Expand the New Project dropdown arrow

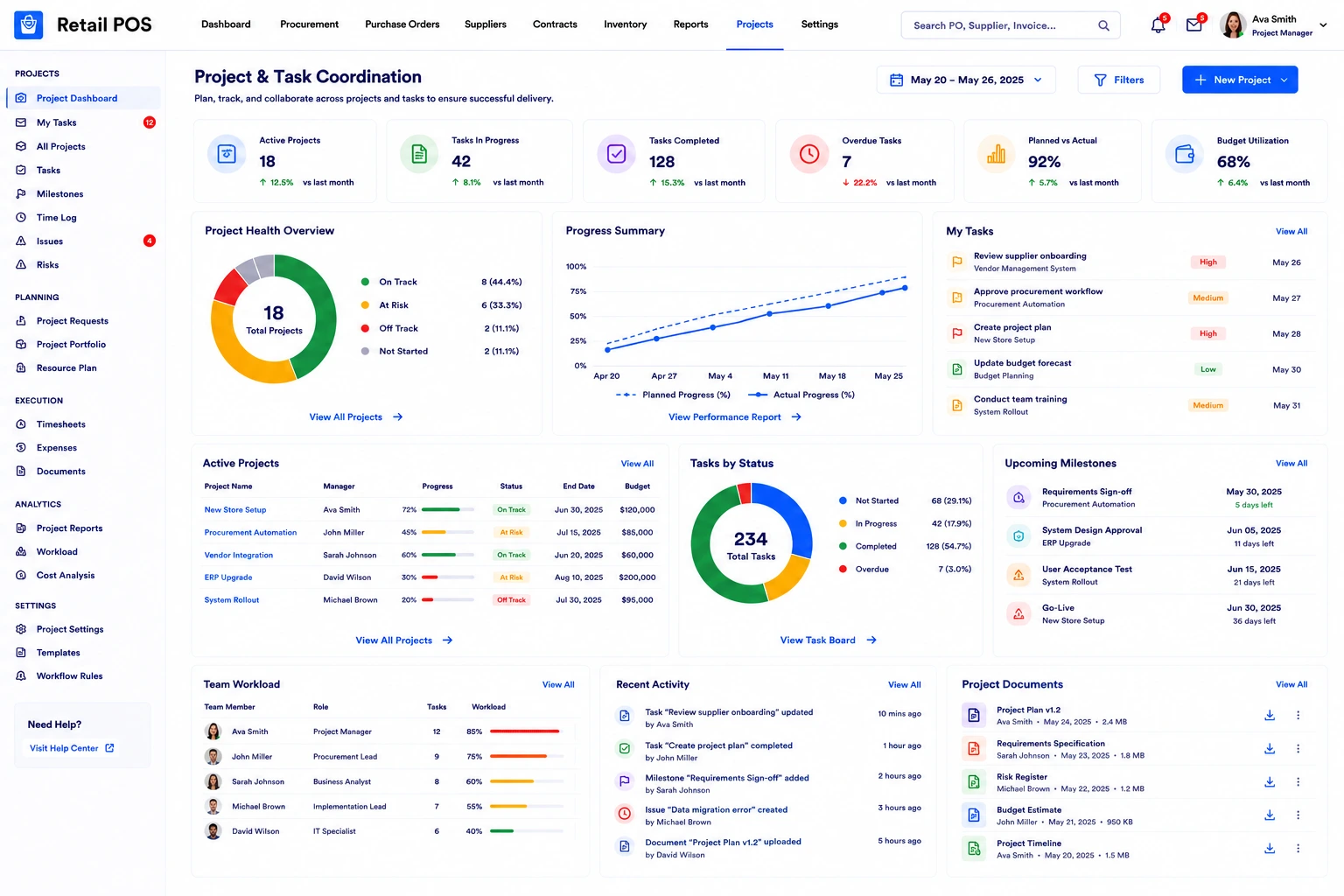[x=1284, y=80]
